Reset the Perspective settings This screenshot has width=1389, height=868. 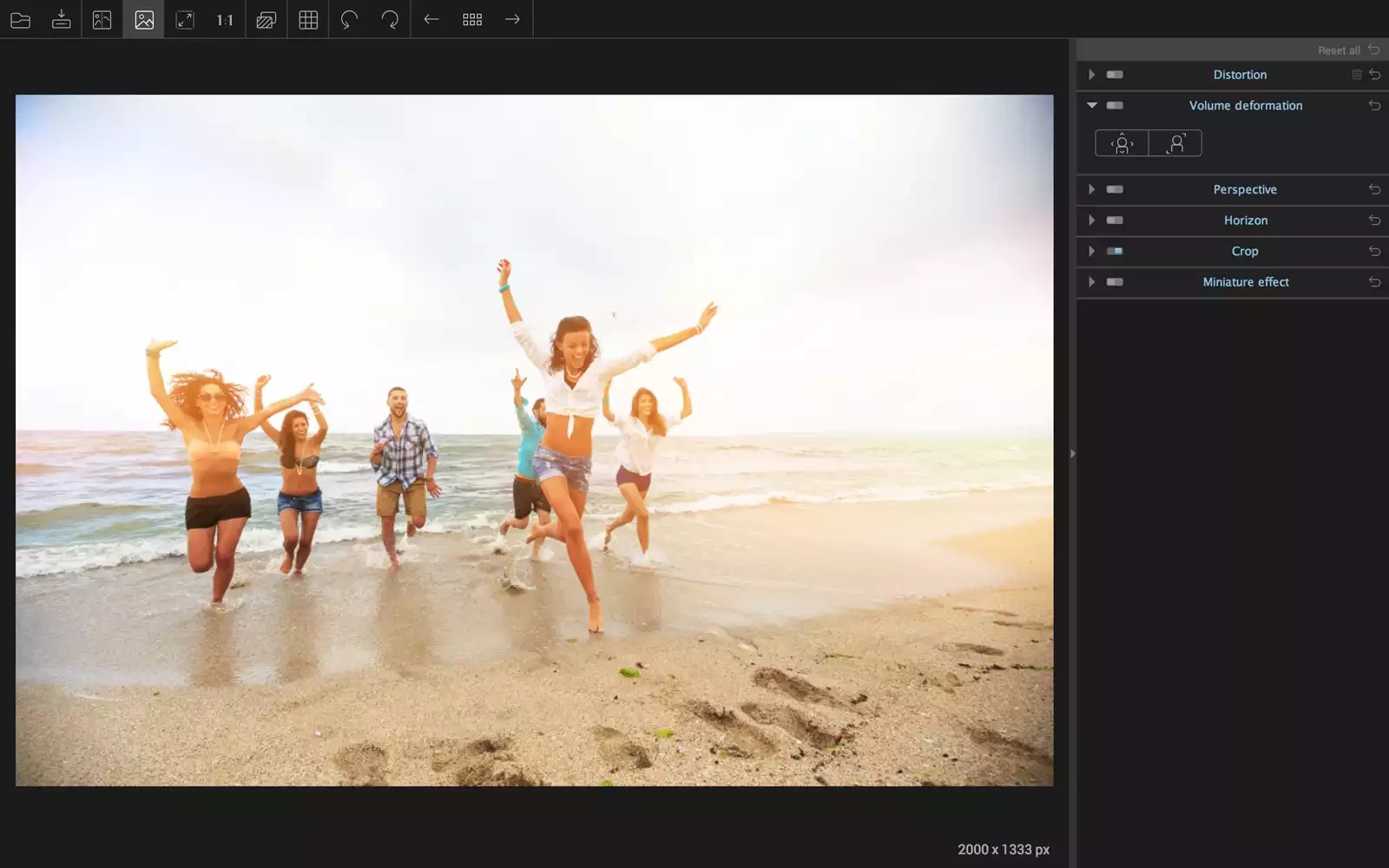[x=1374, y=189]
